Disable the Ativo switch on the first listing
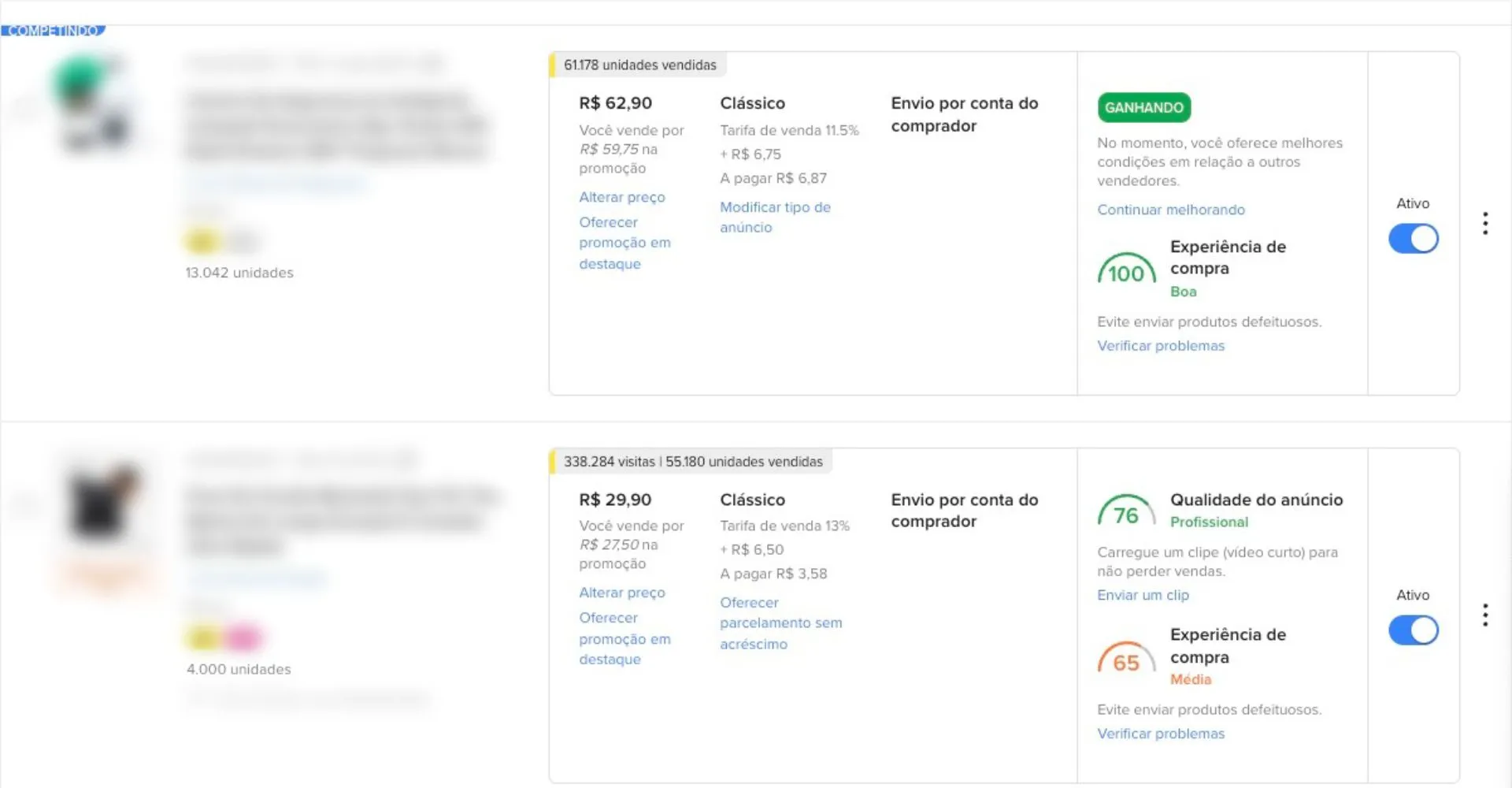This screenshot has height=788, width=1512. (x=1414, y=239)
